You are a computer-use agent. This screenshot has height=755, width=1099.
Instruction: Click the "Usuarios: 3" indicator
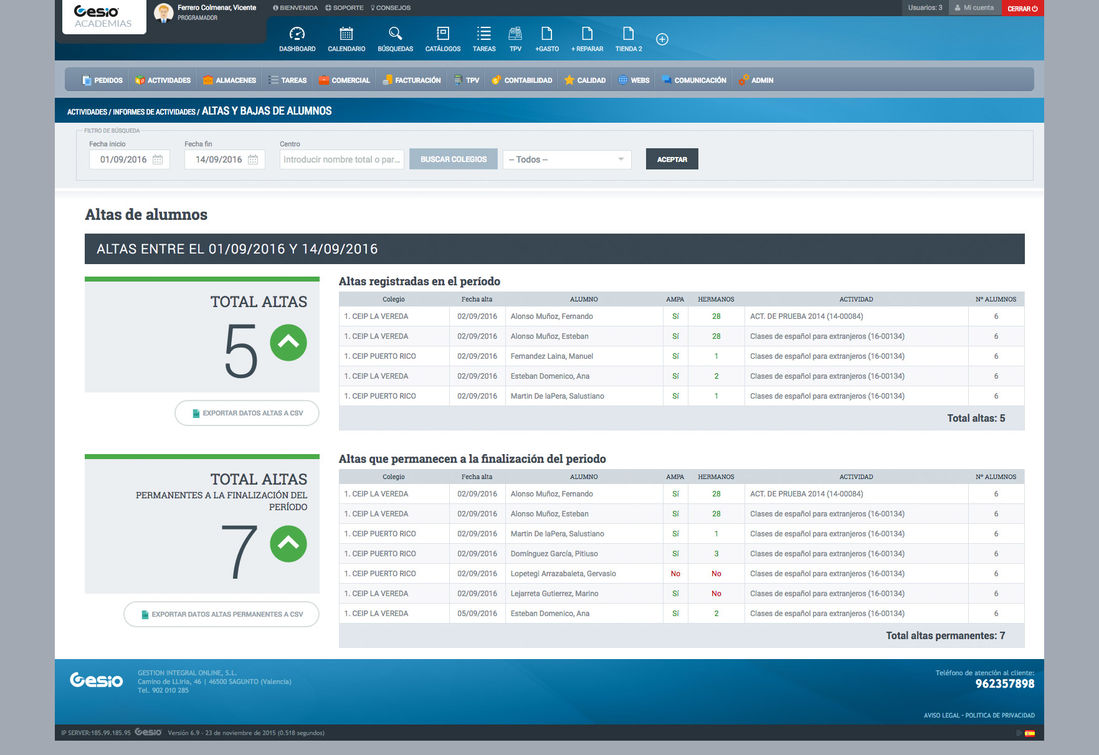925,8
